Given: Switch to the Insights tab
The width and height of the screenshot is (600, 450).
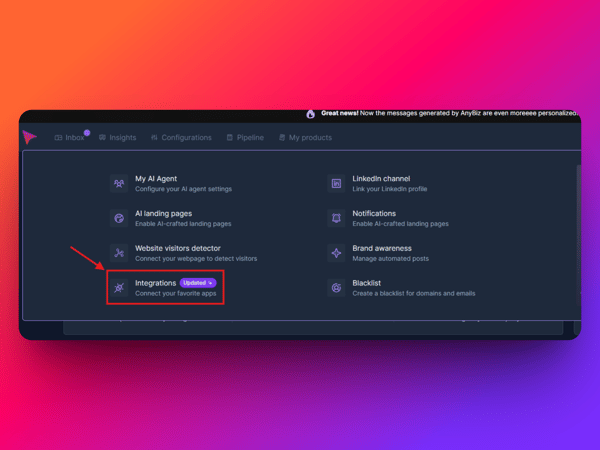Looking at the screenshot, I should tap(118, 138).
